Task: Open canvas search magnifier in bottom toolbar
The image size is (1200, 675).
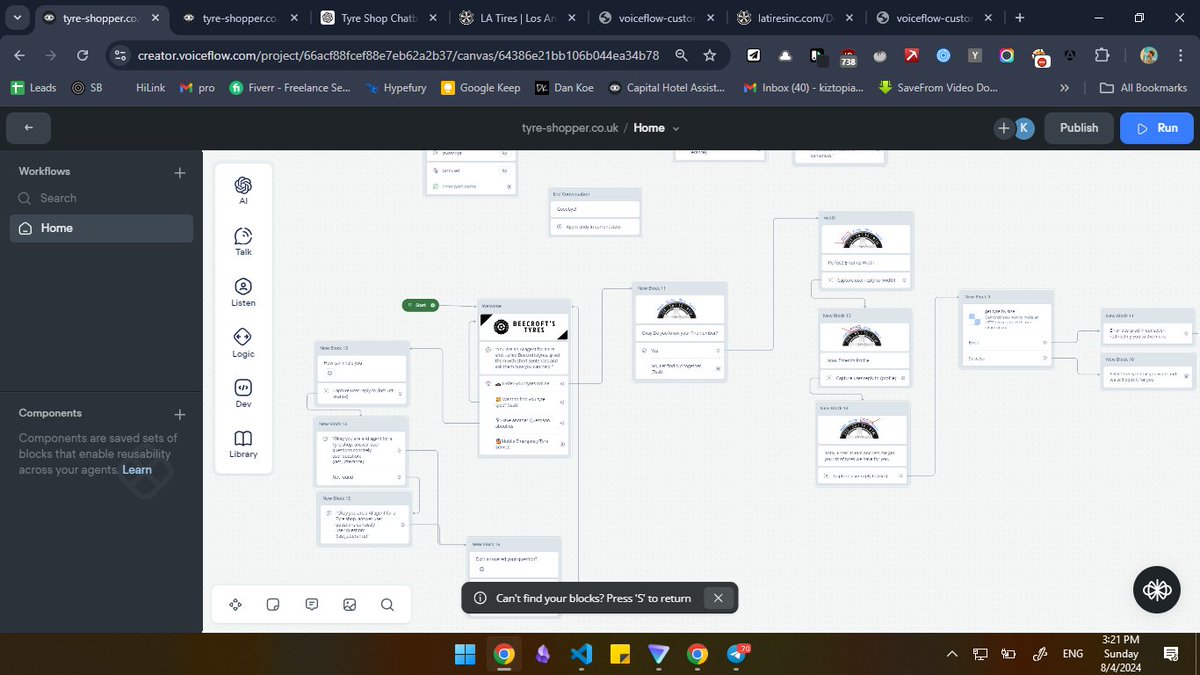Action: click(387, 604)
